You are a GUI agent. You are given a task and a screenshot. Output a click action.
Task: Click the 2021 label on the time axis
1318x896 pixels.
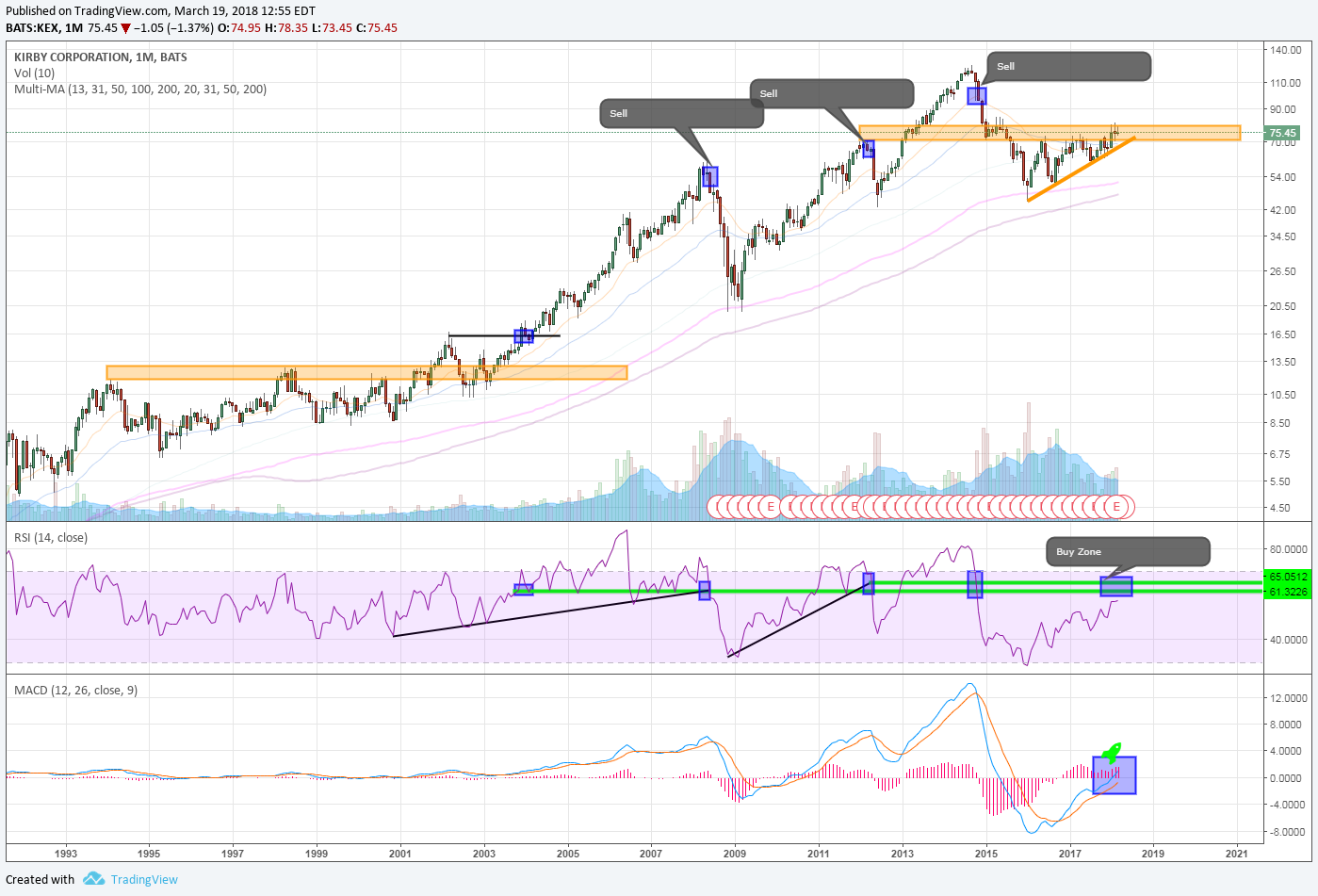pyautogui.click(x=1237, y=854)
